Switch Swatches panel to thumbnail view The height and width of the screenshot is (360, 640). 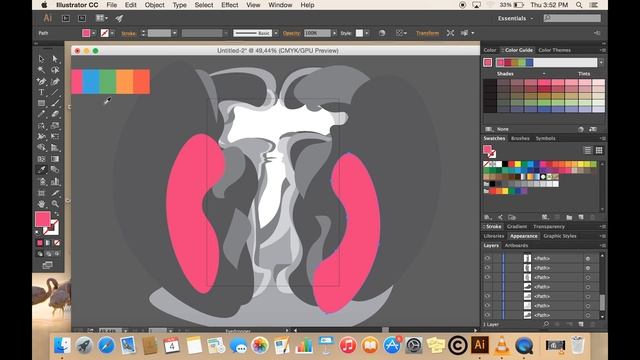point(599,151)
